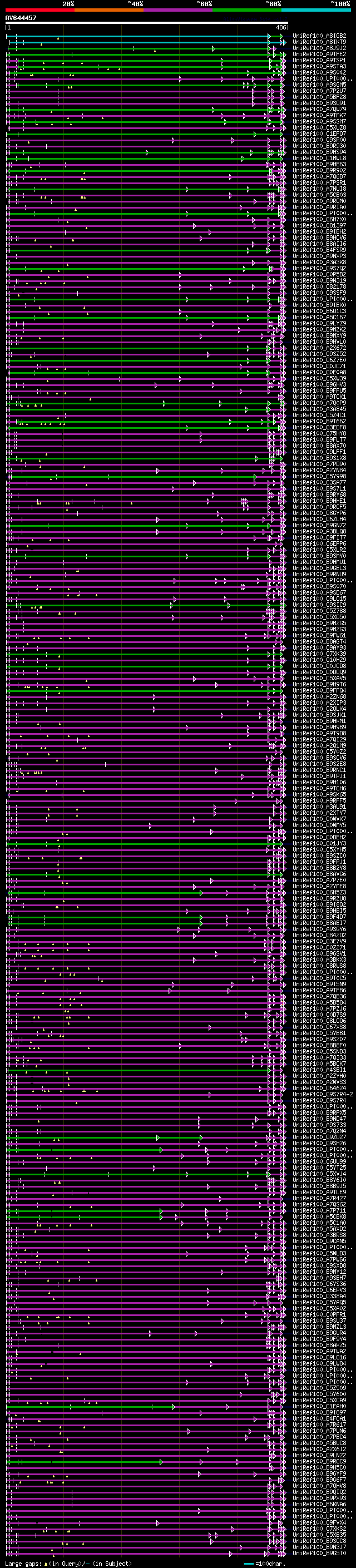Select label UniRef100_B9HB63
Viewport: 356px width, 1568px height.
pyautogui.click(x=319, y=164)
